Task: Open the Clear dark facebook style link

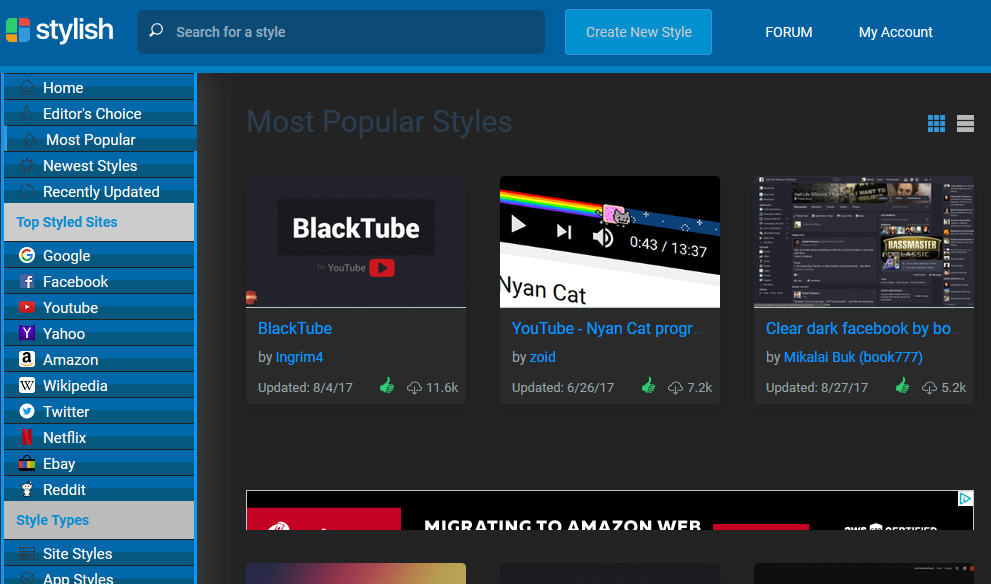Action: [x=863, y=328]
